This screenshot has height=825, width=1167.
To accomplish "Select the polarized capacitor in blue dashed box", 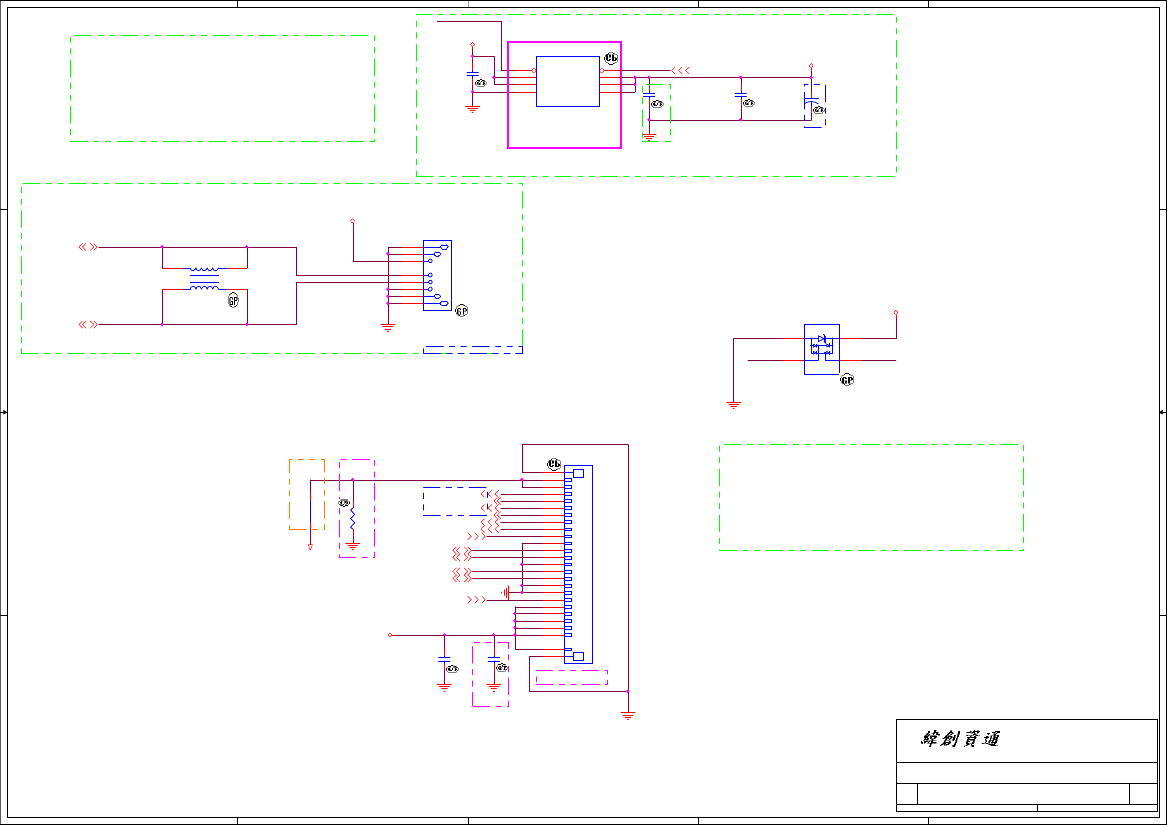I will [813, 101].
